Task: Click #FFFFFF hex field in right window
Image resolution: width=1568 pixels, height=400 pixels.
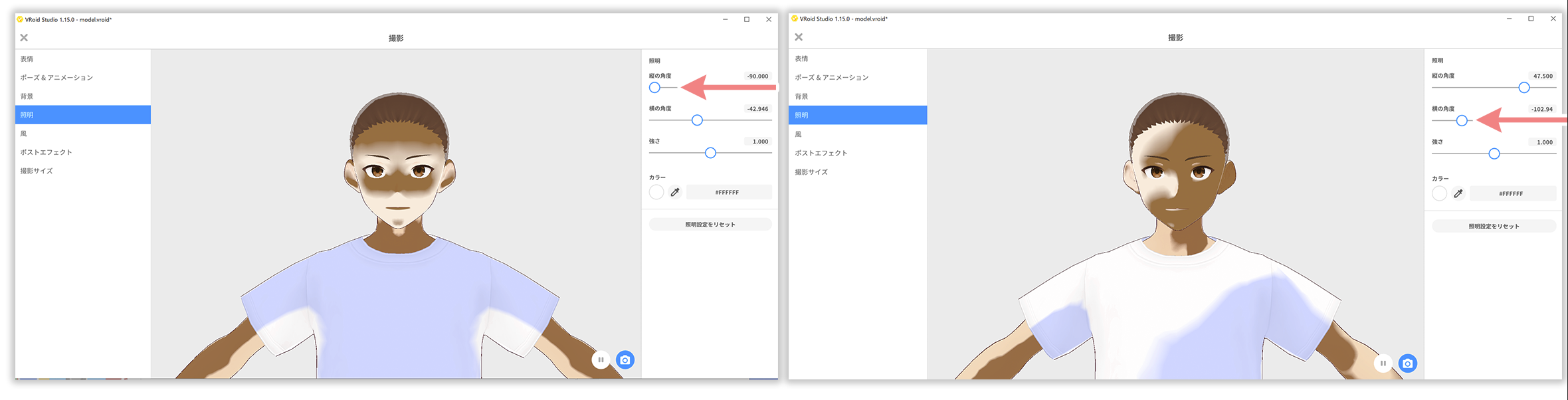Action: pos(1512,193)
